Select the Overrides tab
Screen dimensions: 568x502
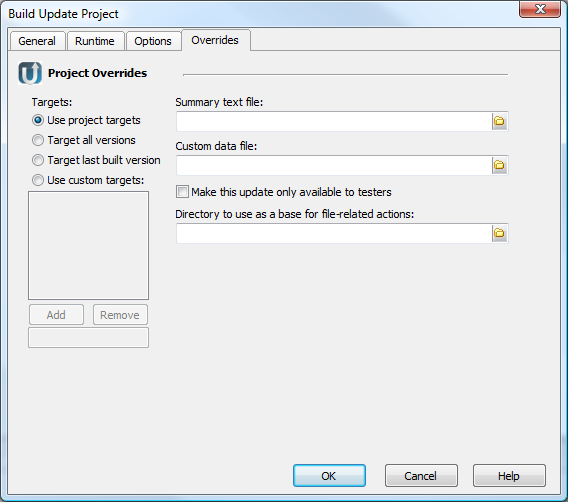215,40
